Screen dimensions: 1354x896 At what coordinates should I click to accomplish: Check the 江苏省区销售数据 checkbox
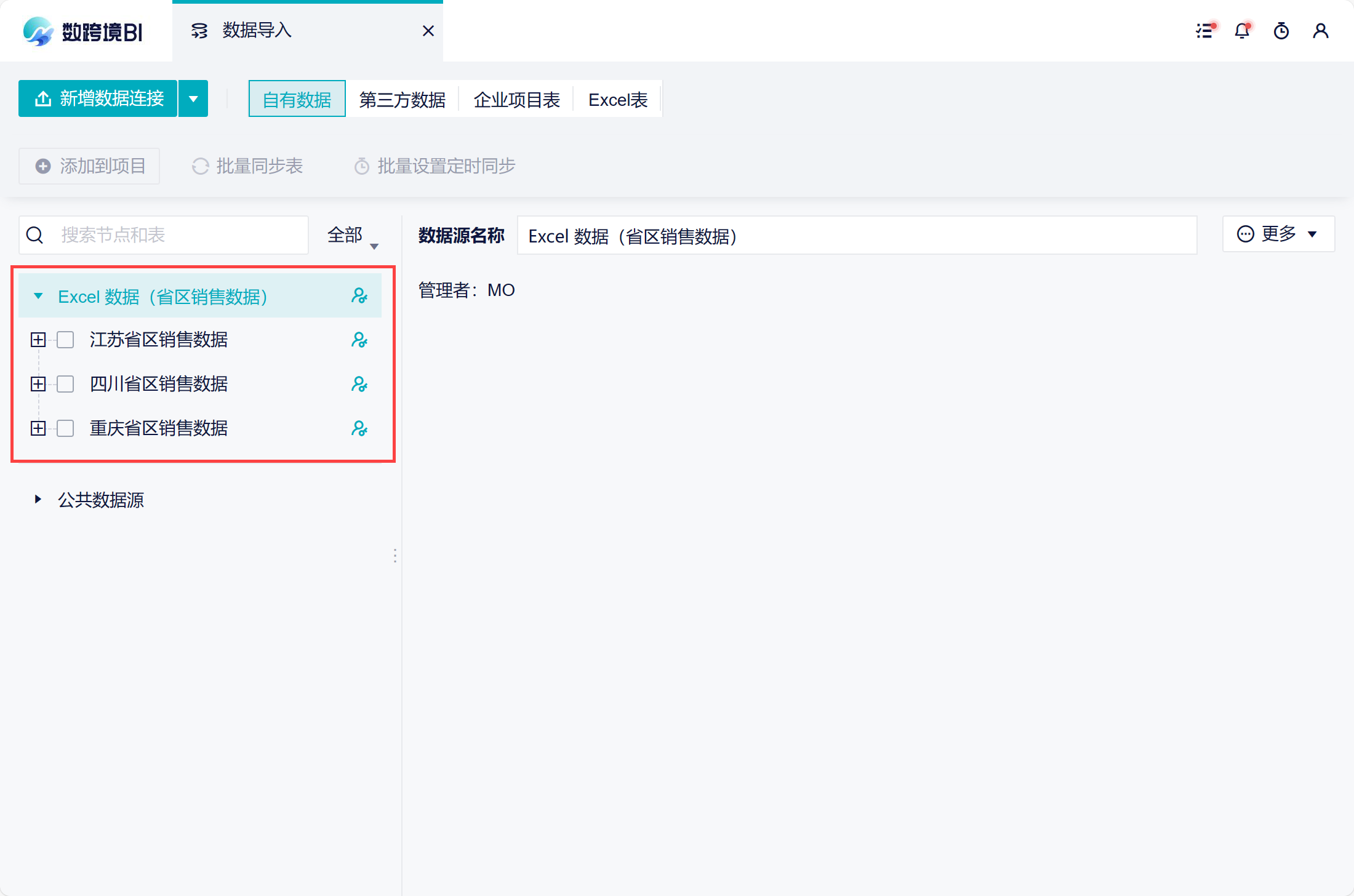[x=65, y=340]
